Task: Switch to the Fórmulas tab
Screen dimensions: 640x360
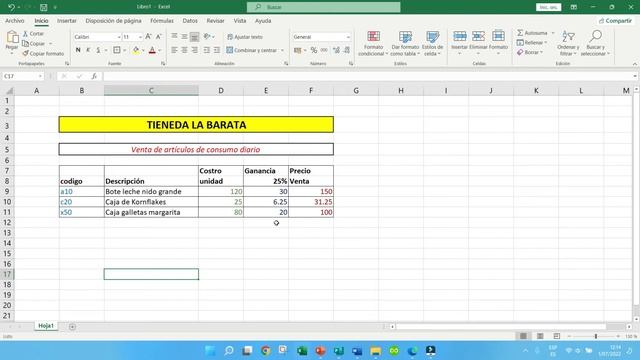Action: click(162, 20)
